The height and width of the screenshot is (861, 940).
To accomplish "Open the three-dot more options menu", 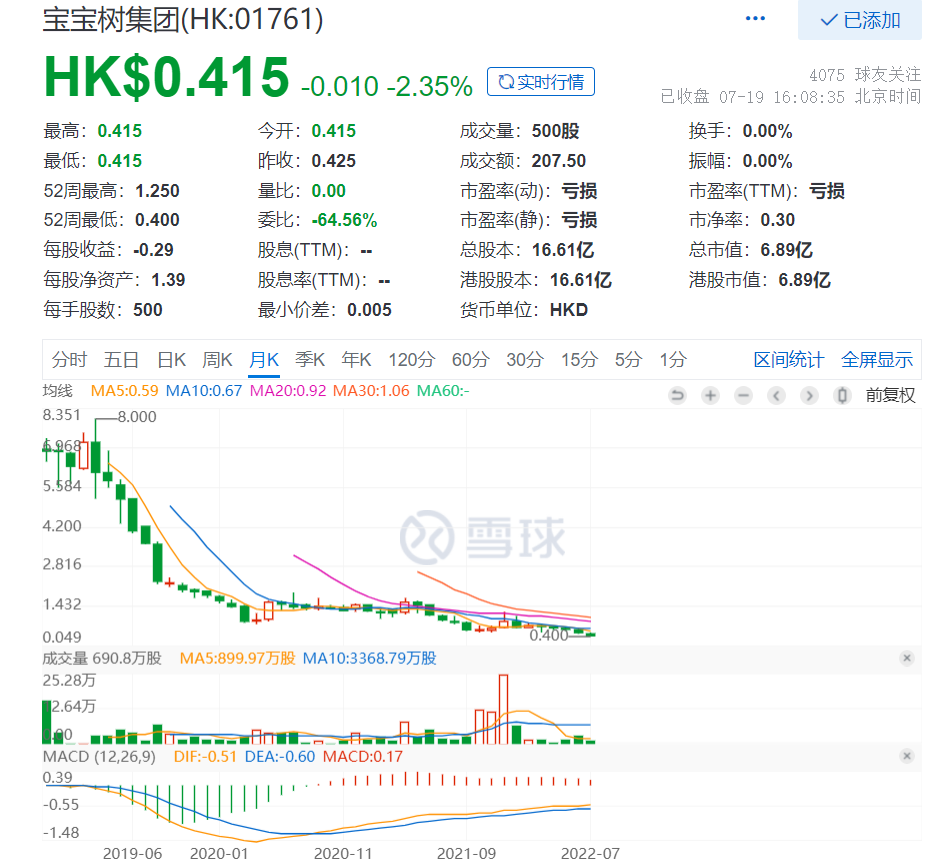I will (755, 19).
